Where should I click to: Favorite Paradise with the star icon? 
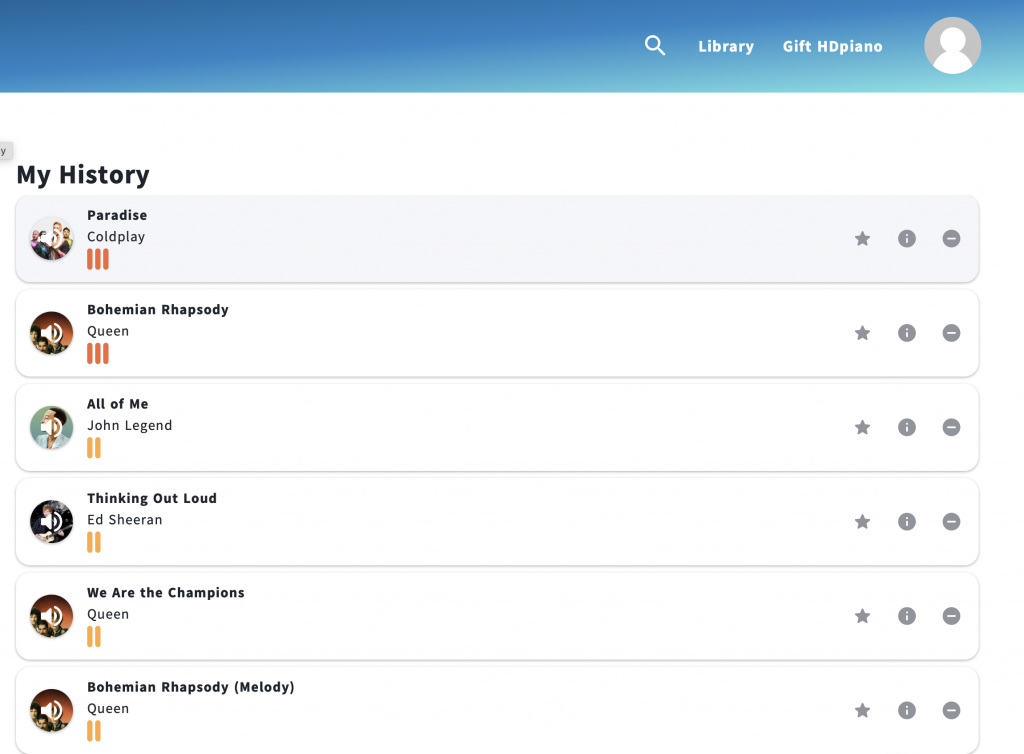pos(862,239)
